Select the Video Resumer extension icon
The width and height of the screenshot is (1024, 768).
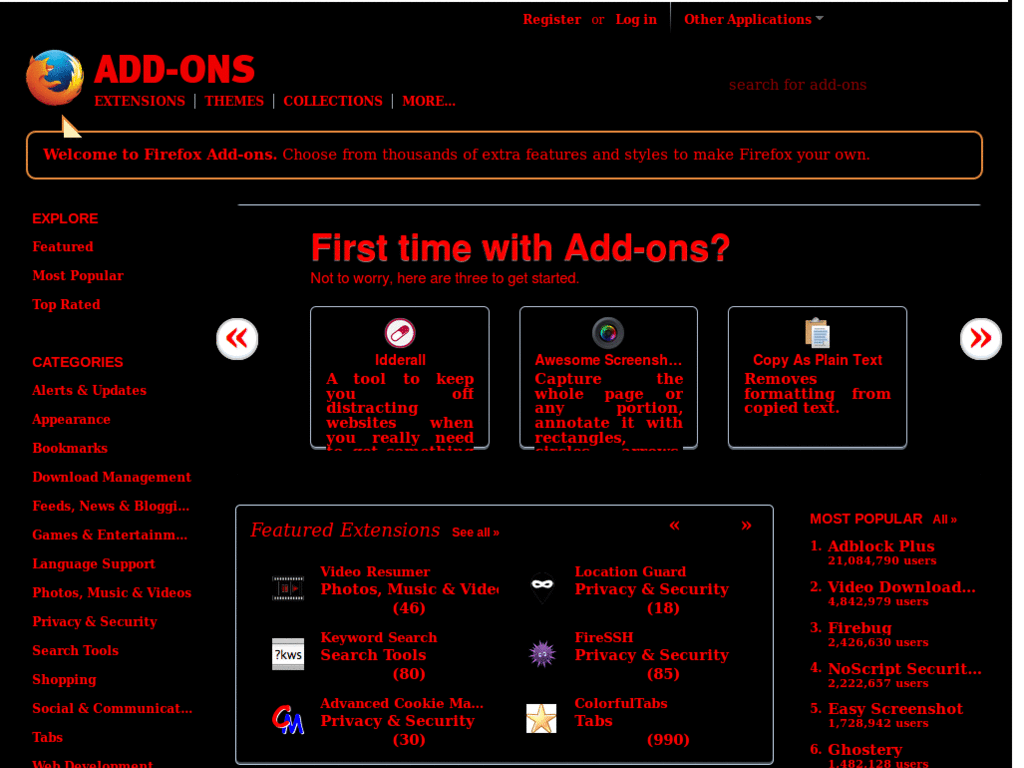(288, 588)
